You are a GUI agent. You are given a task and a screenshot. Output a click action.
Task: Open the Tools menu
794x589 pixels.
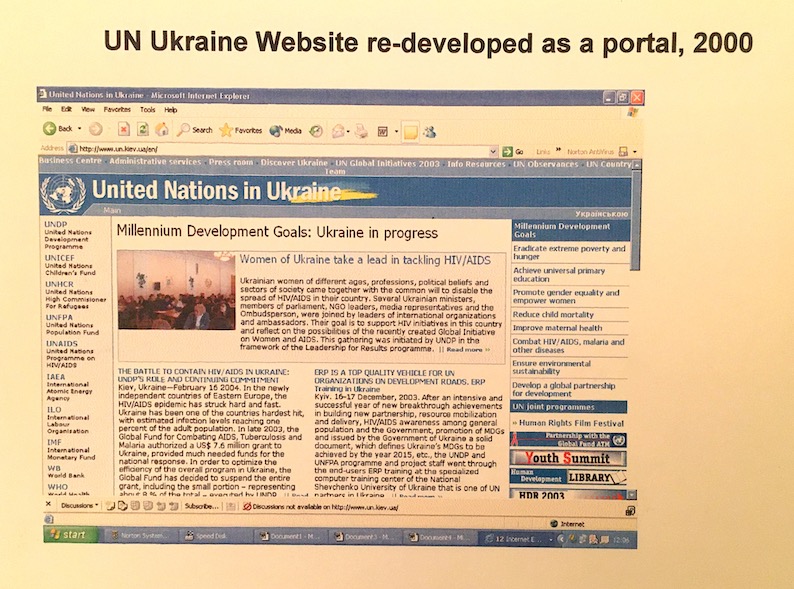tap(147, 108)
